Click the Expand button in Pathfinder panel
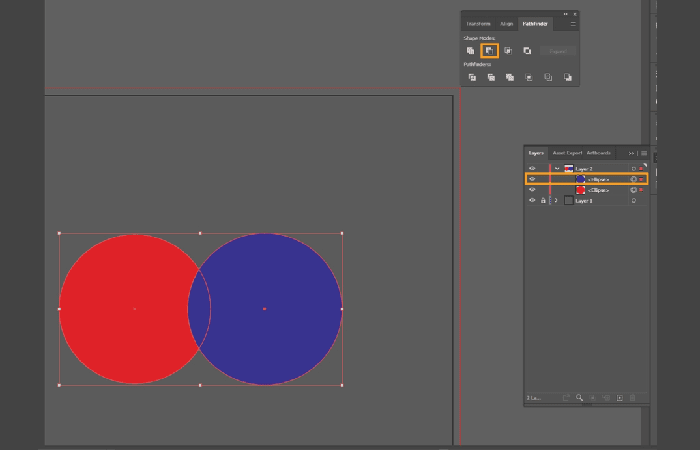 click(x=558, y=51)
